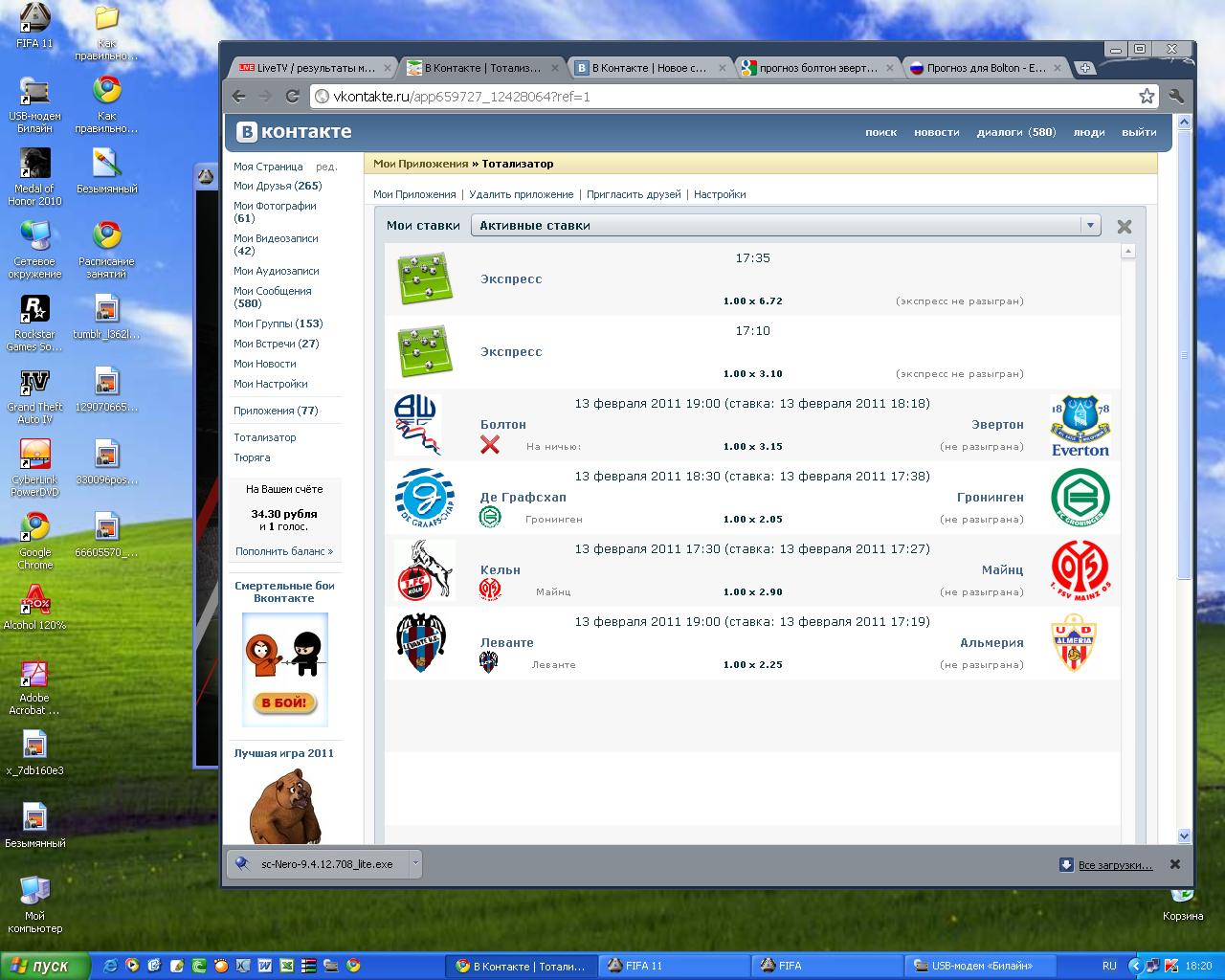Click the first Экспресс bet field icon
The width and height of the screenshot is (1225, 980).
pos(425,278)
